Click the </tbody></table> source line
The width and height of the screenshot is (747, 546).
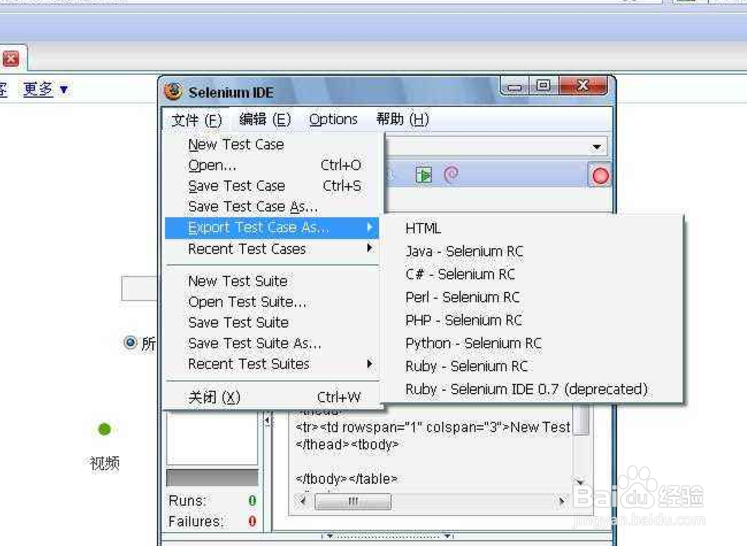pos(347,479)
